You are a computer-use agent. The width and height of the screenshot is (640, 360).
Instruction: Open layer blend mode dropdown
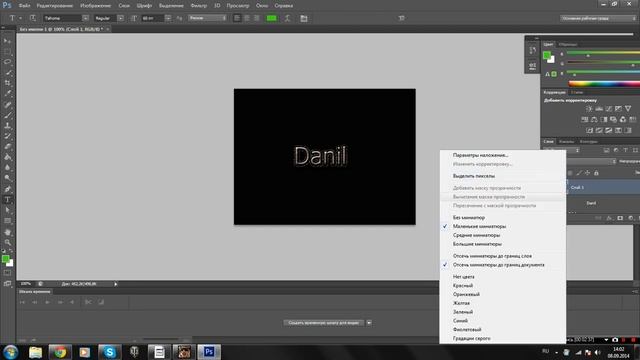pos(591,162)
